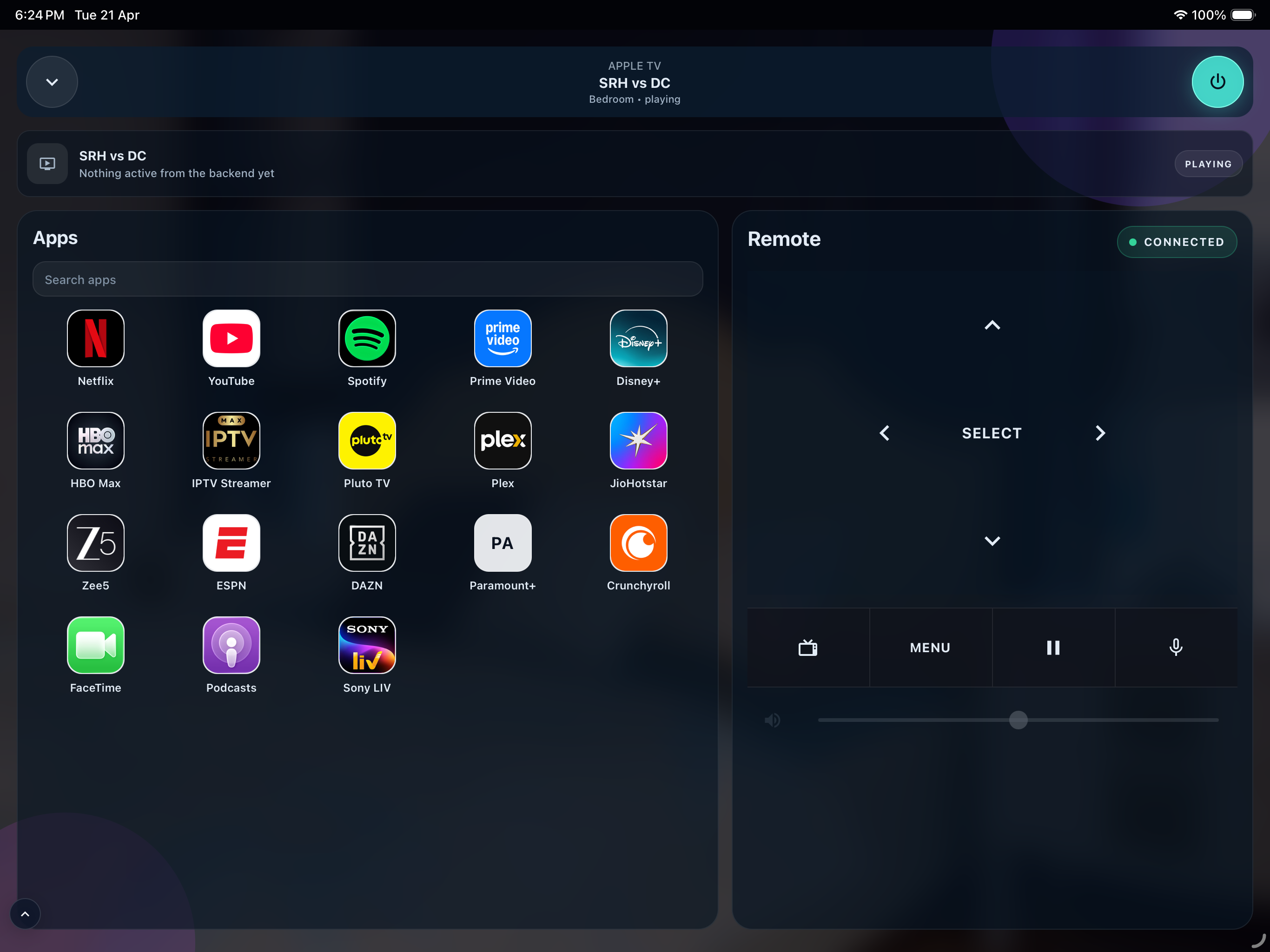Open the ESPN app
This screenshot has width=1270, height=952.
coord(232,542)
